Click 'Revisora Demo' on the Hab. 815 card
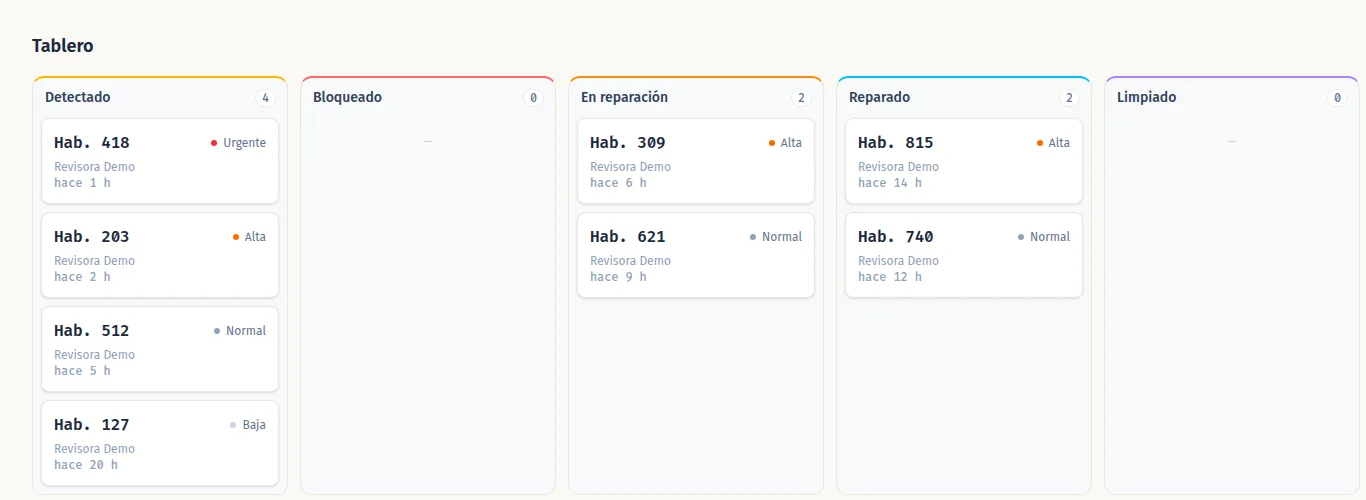1366x500 pixels. [x=898, y=167]
